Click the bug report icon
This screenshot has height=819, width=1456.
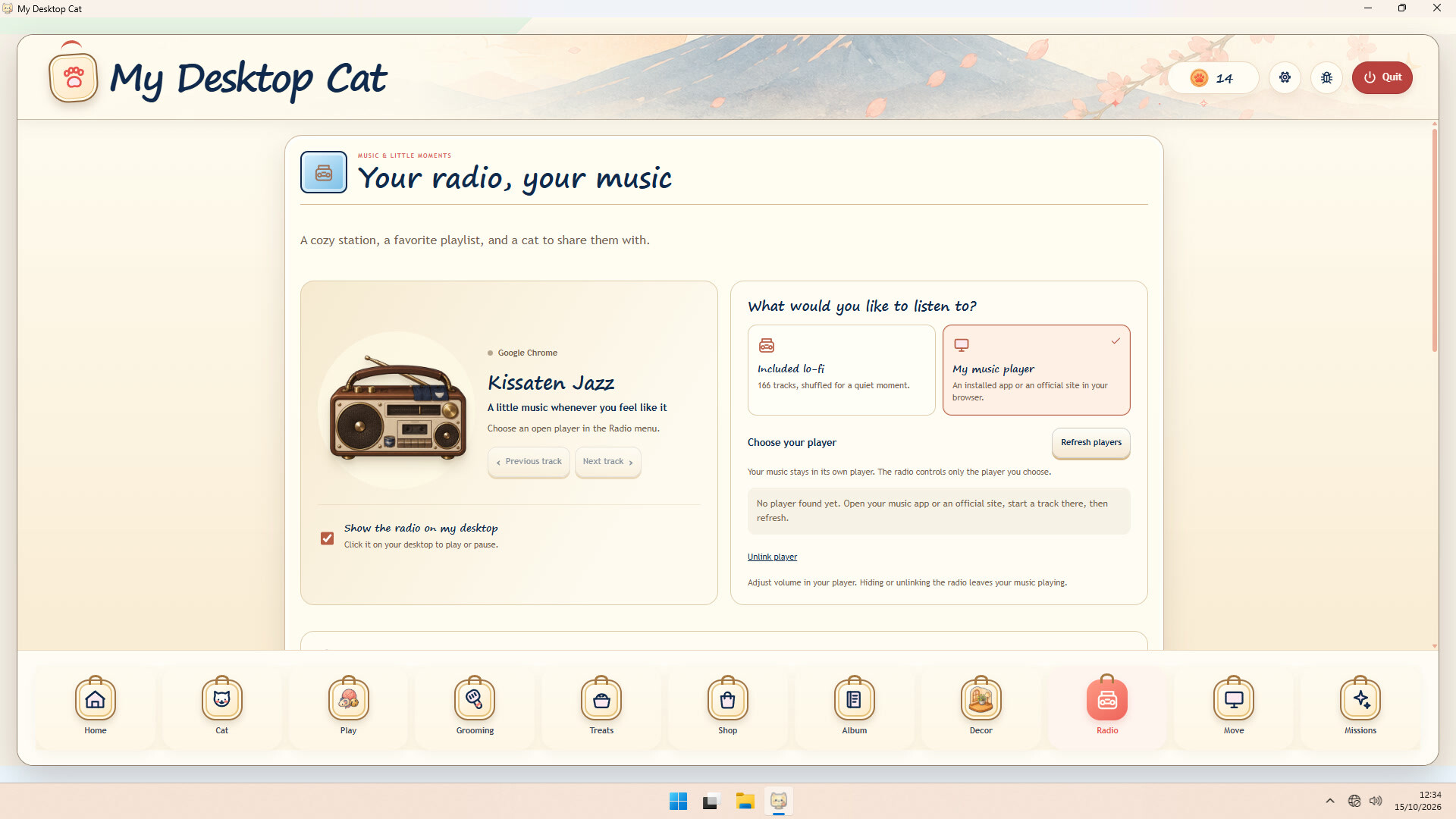[x=1326, y=77]
